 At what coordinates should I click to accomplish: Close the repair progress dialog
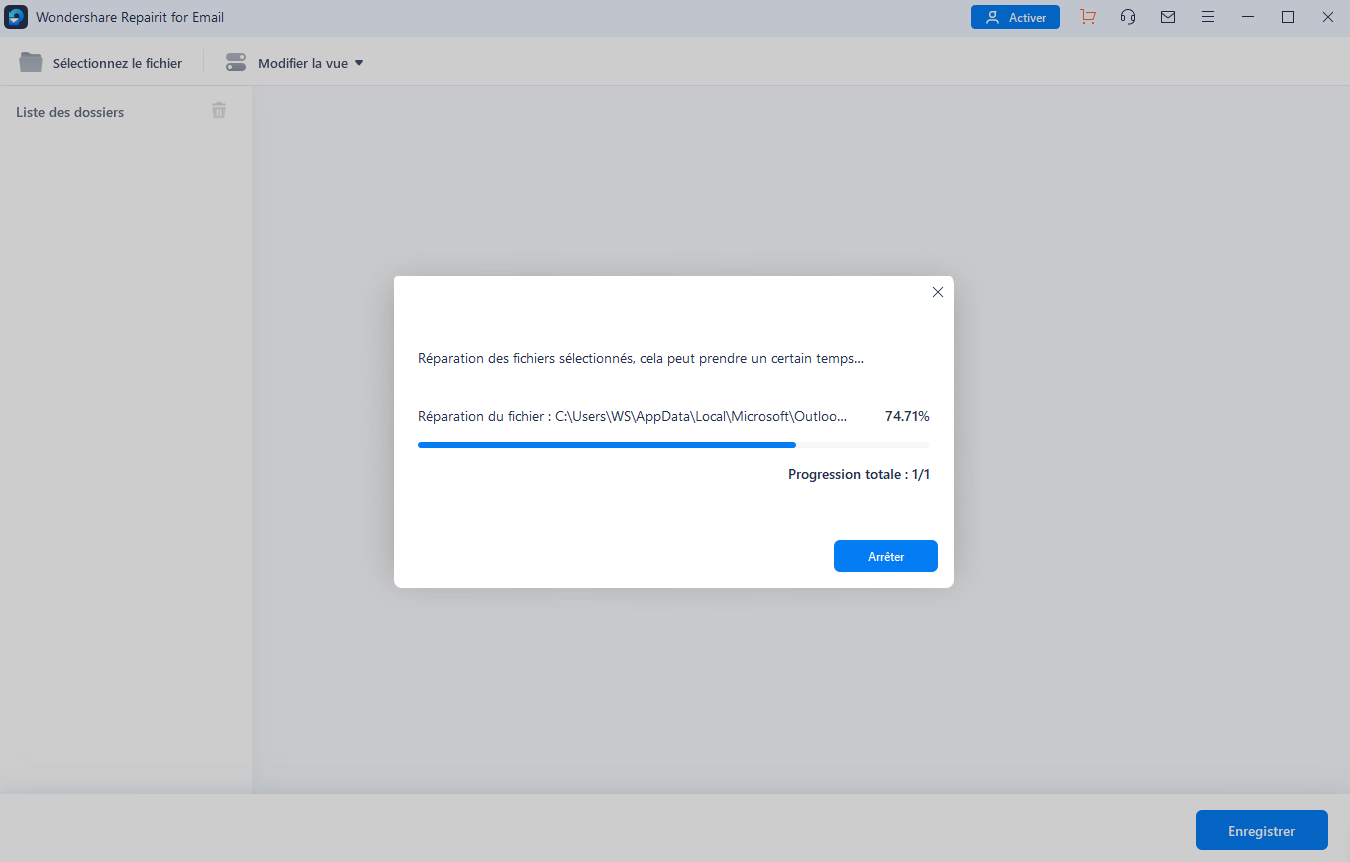[937, 292]
